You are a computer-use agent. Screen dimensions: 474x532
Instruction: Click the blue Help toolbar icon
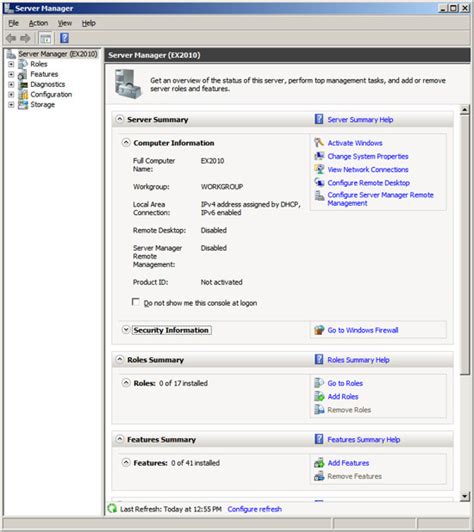[64, 38]
